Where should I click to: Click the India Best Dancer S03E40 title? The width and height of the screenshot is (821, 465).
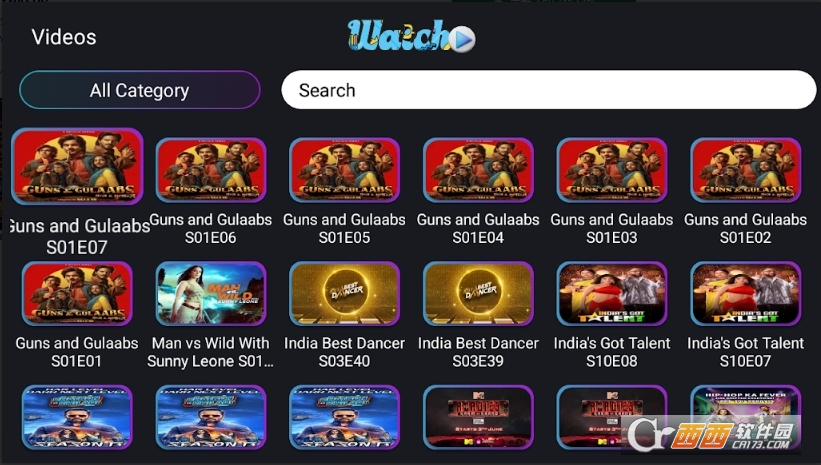(345, 352)
